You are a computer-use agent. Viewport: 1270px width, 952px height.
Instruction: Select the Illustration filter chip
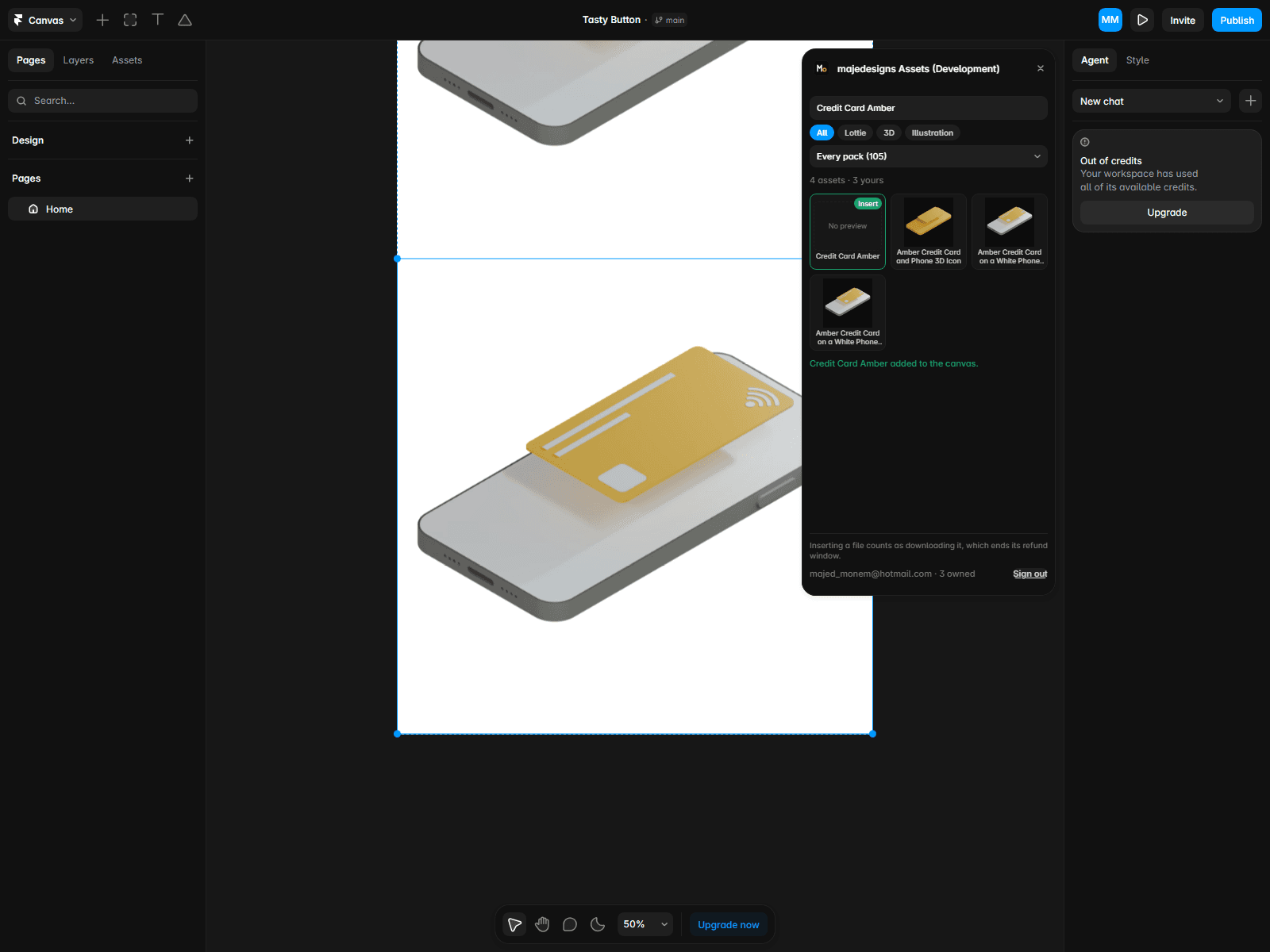click(x=932, y=132)
